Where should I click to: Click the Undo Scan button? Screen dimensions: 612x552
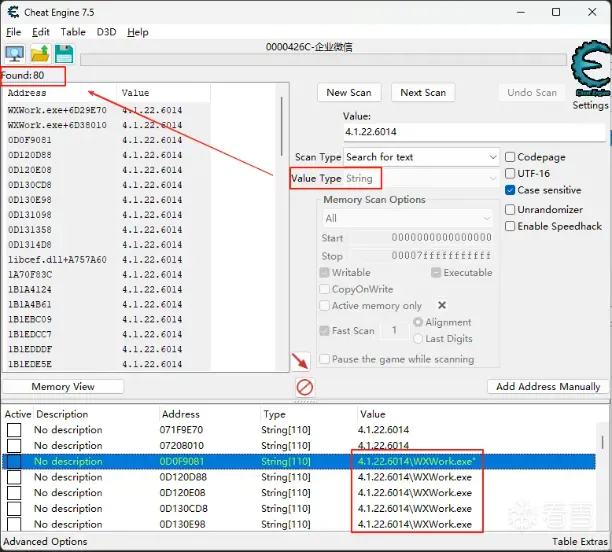pyautogui.click(x=532, y=93)
